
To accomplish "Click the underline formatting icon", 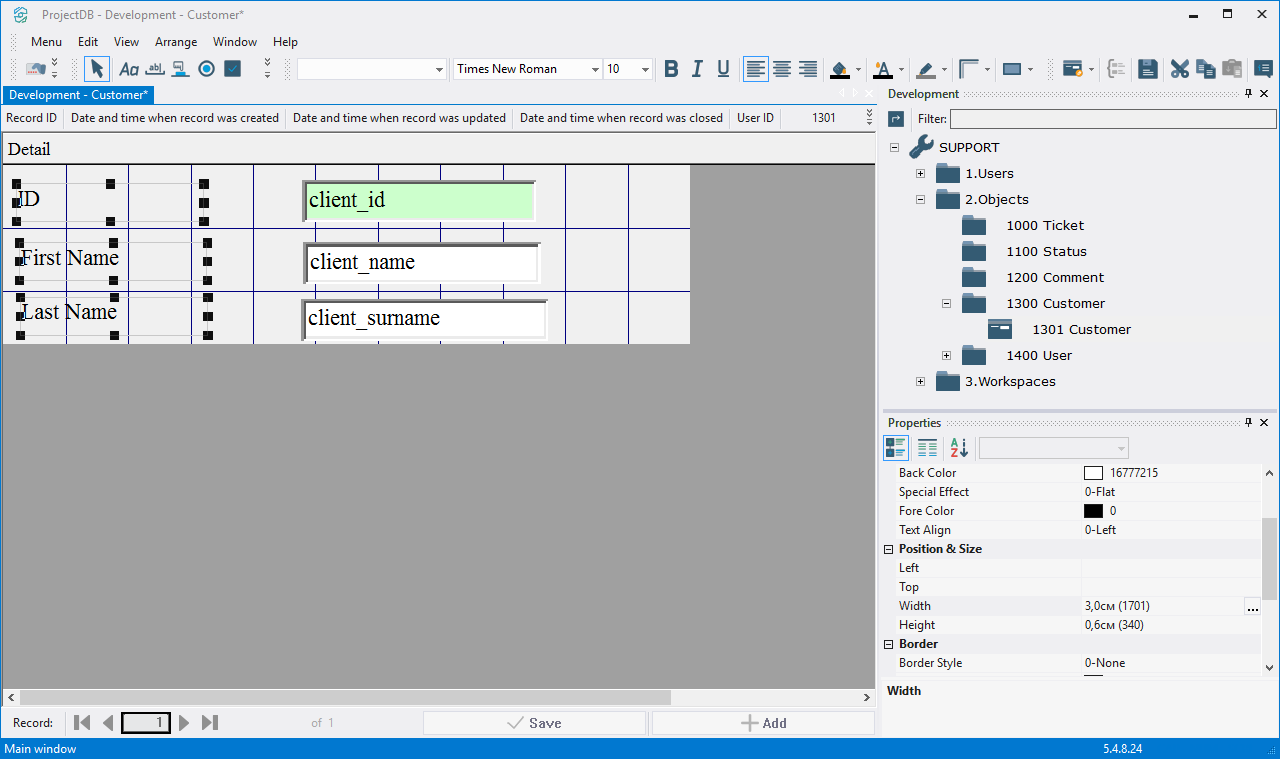I will point(723,69).
